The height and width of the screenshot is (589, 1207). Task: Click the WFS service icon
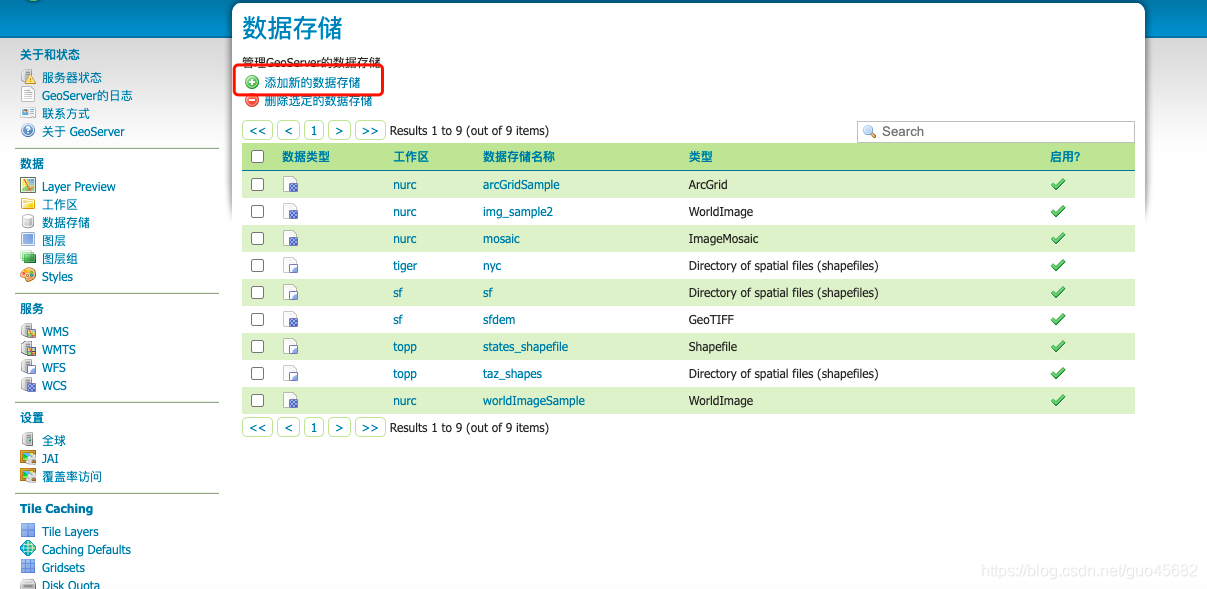[x=28, y=367]
